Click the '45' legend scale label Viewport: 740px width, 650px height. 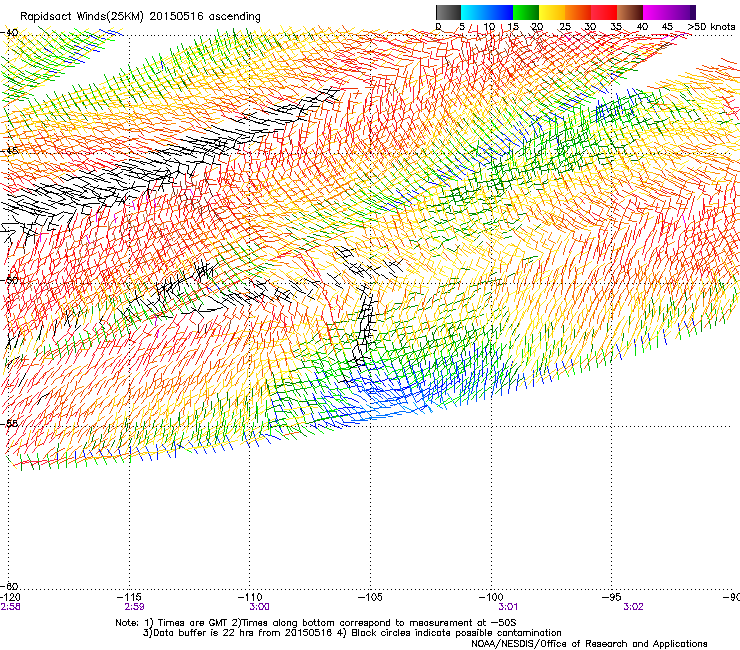point(667,27)
